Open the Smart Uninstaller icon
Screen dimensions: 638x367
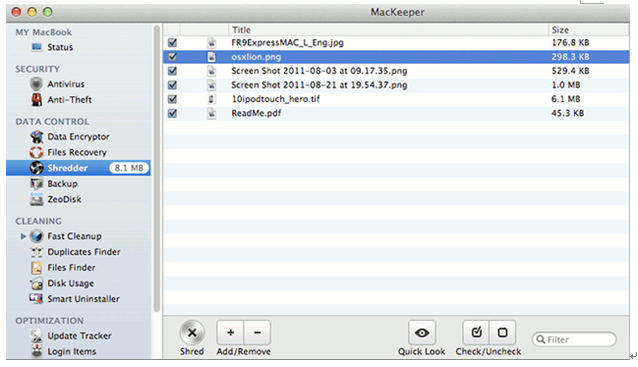(x=36, y=299)
